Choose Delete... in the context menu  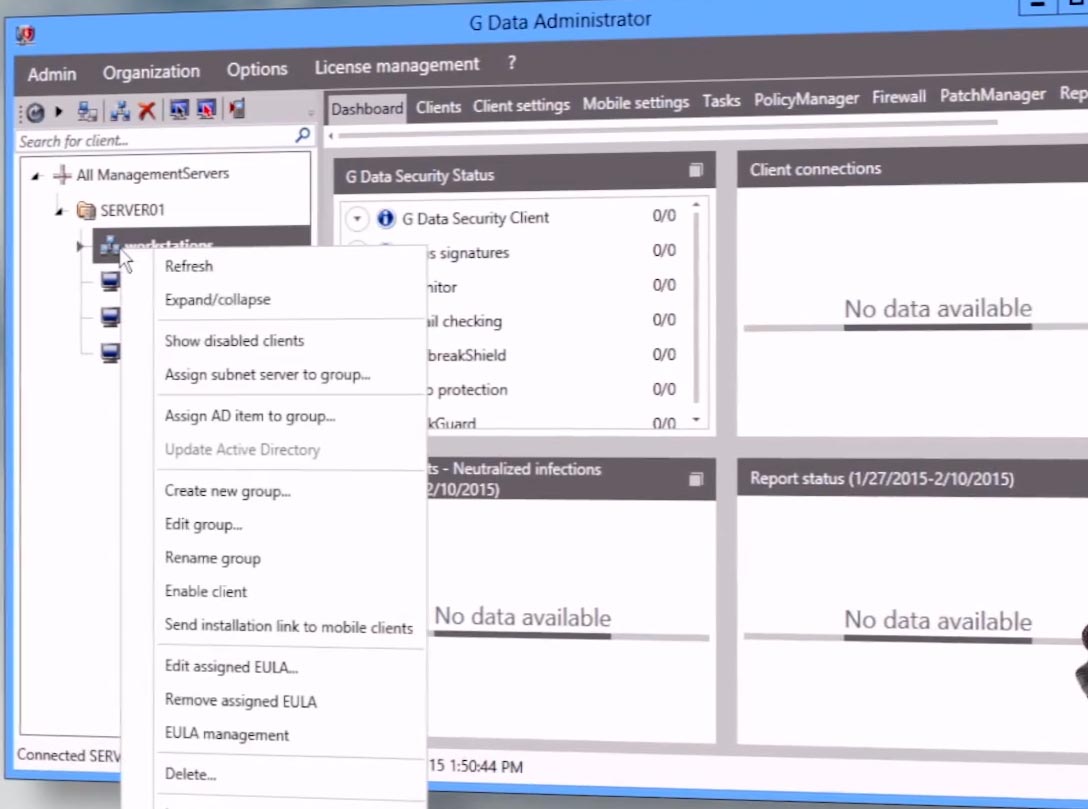[190, 774]
